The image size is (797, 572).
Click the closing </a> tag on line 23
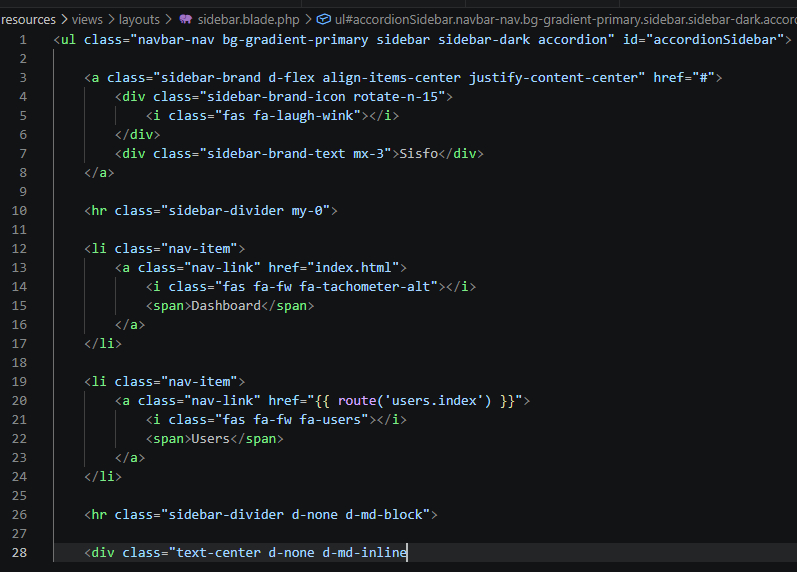[x=130, y=458]
